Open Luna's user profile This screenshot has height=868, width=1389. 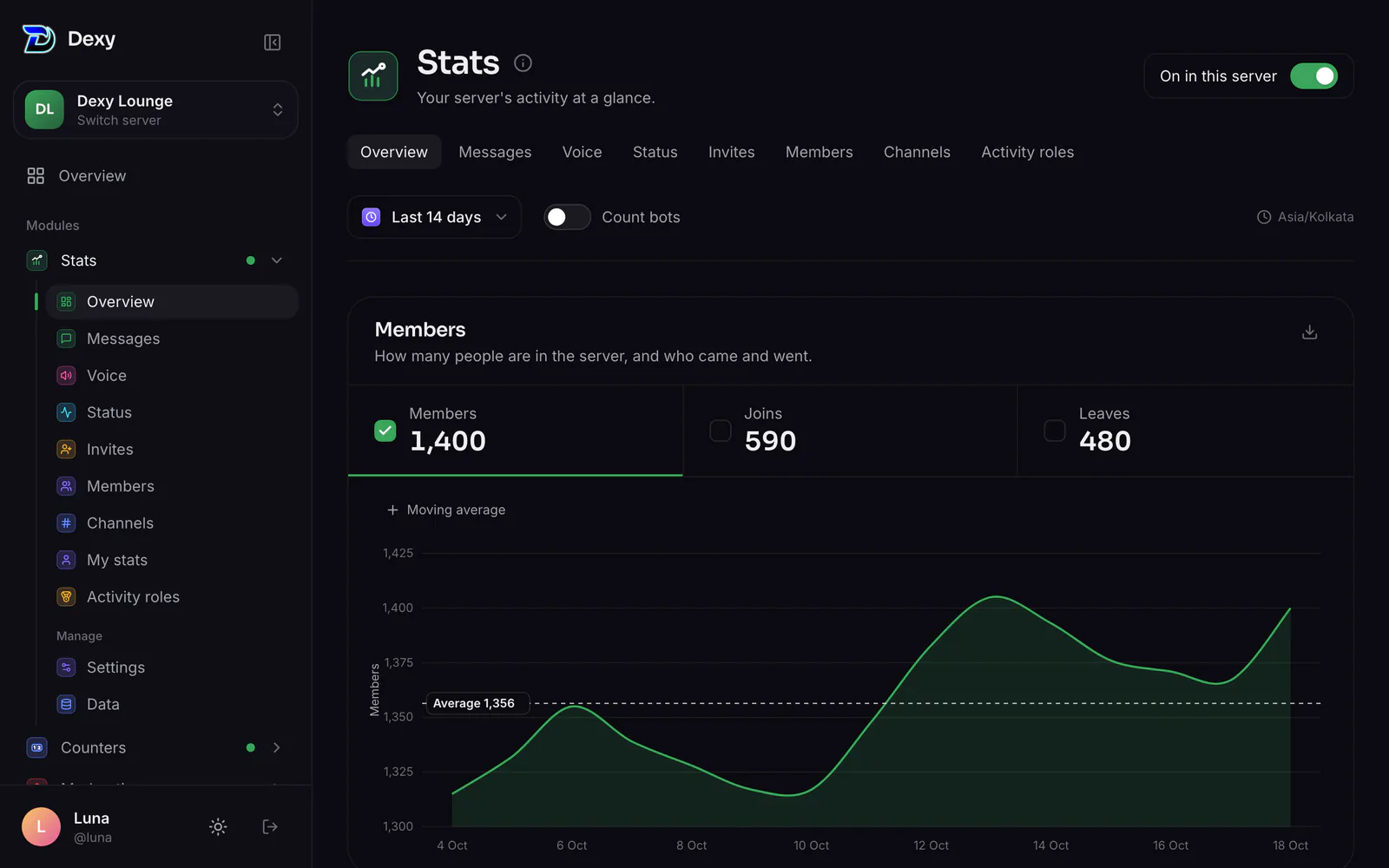[x=68, y=826]
